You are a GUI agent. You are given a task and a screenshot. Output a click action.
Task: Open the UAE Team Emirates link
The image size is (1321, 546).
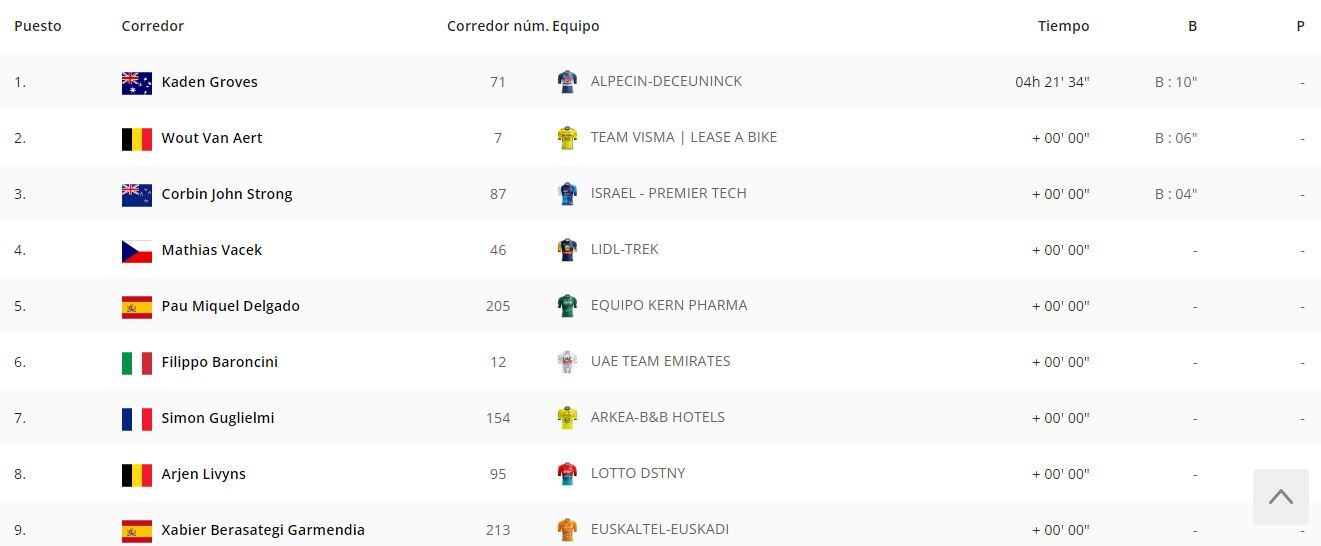[x=660, y=361]
